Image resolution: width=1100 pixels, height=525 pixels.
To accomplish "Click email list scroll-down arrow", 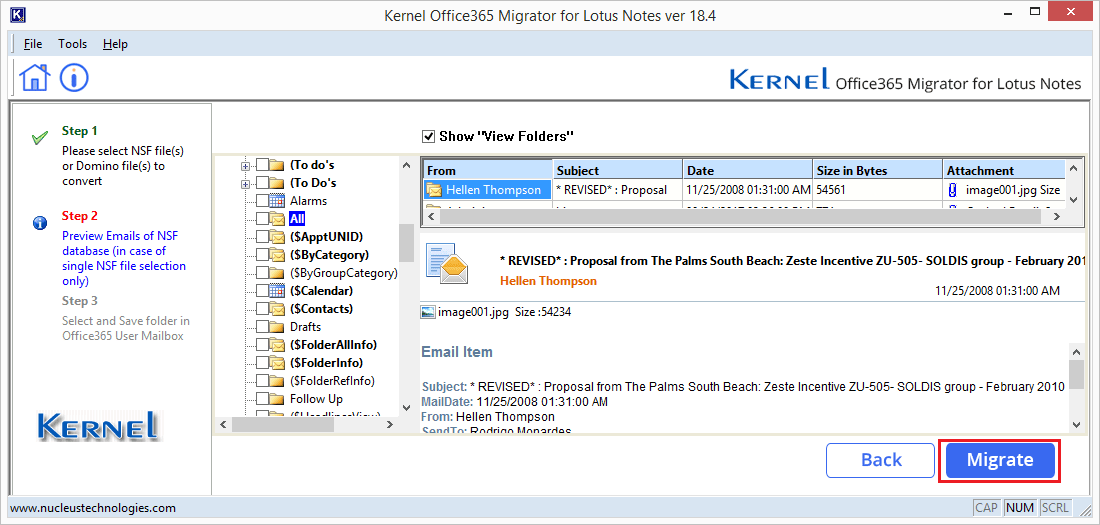I will pyautogui.click(x=1073, y=201).
